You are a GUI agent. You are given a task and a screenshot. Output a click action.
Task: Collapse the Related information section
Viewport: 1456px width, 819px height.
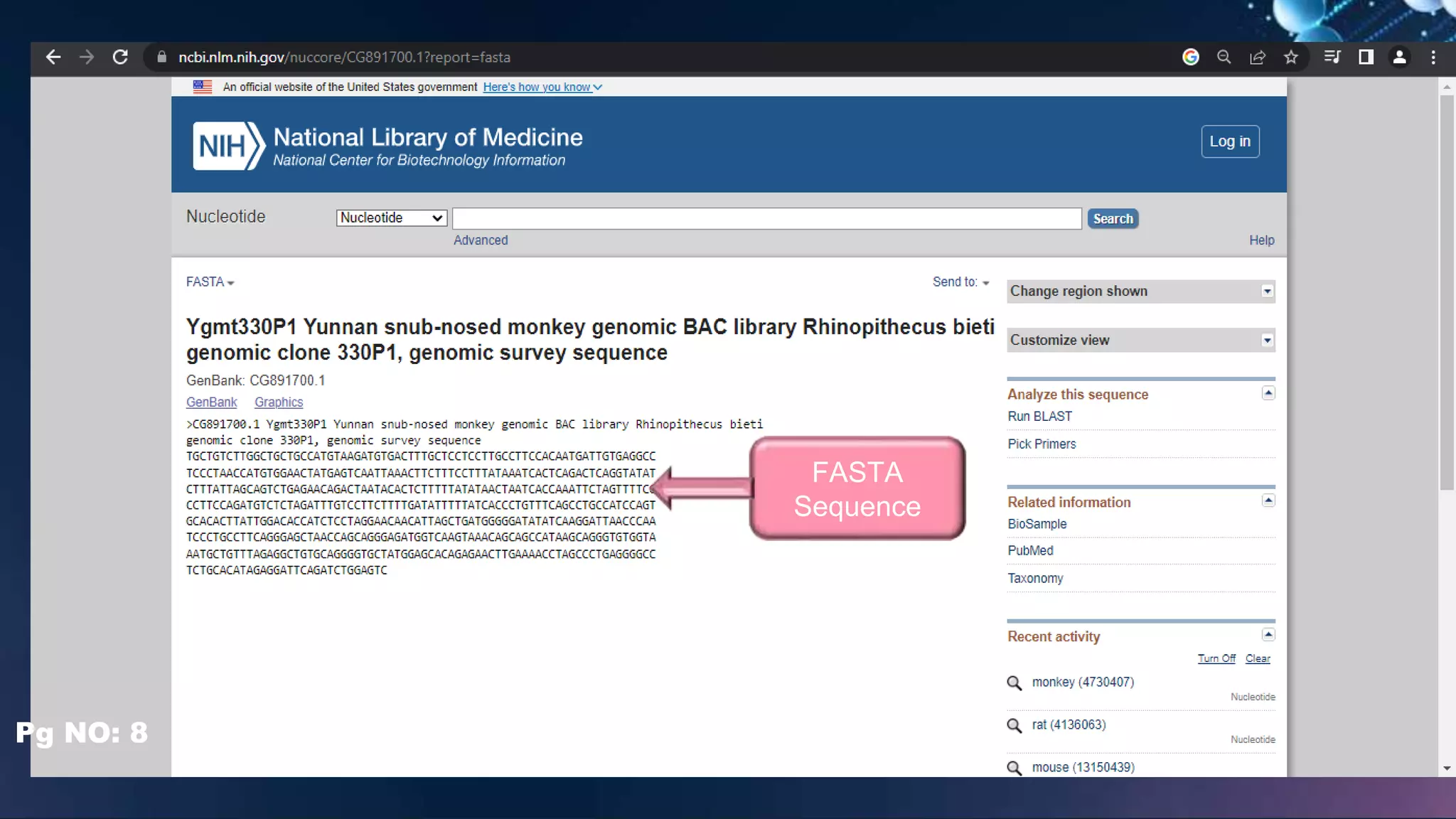coord(1268,500)
